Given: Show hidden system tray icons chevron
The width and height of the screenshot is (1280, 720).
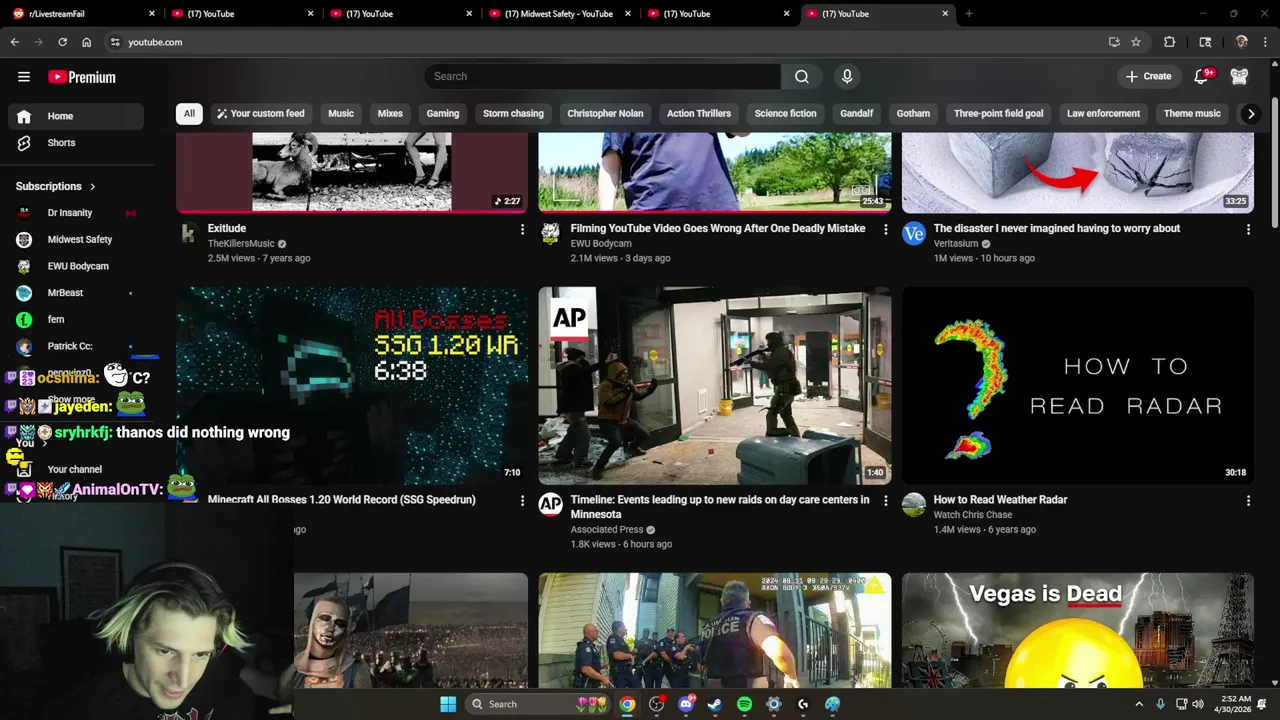Looking at the screenshot, I should (x=1139, y=704).
